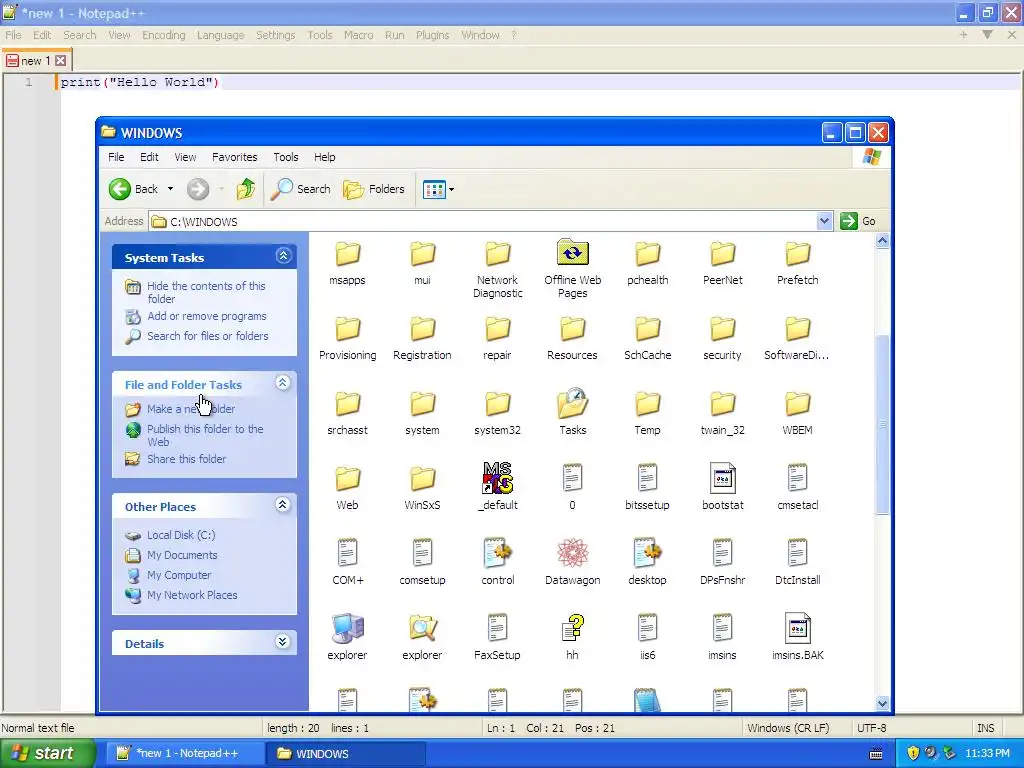Select the WinSxS folder
The image size is (1024, 768).
(x=423, y=480)
